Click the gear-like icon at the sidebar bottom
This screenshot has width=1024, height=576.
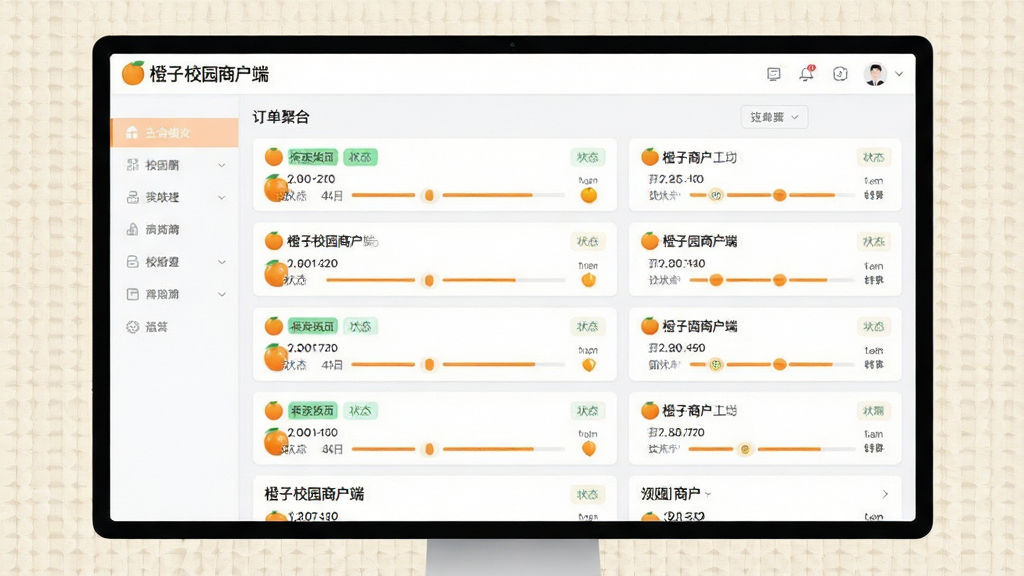133,327
